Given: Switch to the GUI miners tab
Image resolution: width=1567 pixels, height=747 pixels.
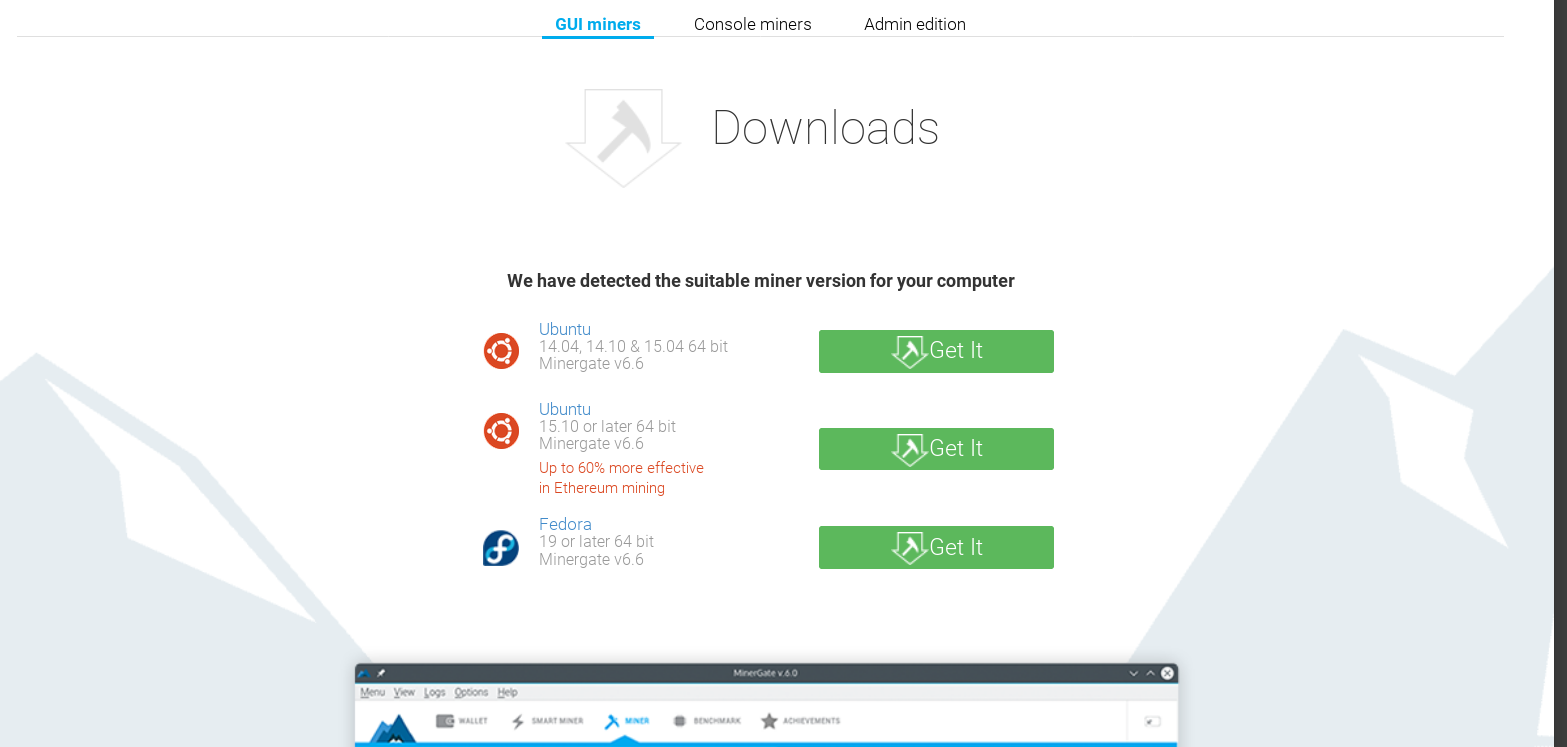Looking at the screenshot, I should [x=598, y=24].
